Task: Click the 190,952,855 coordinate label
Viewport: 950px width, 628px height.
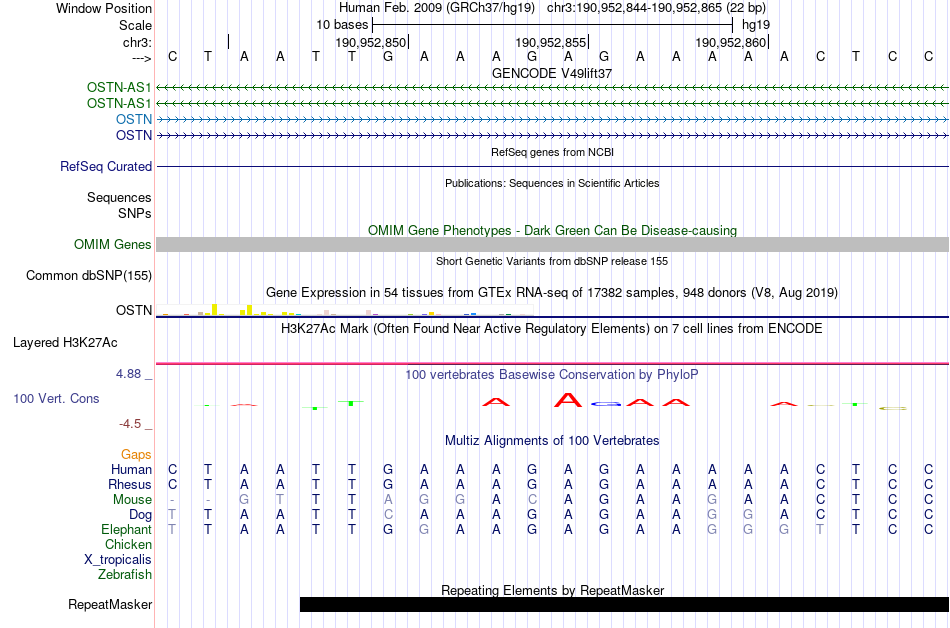Action: pyautogui.click(x=551, y=42)
